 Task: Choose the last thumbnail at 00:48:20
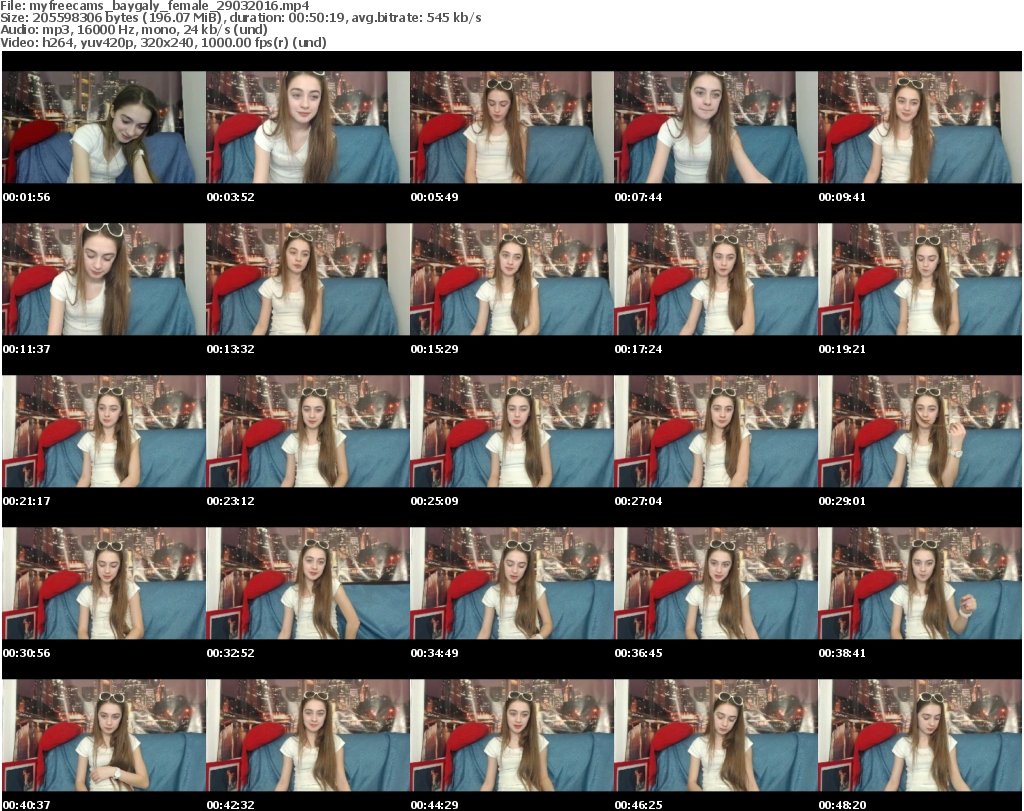(920, 735)
